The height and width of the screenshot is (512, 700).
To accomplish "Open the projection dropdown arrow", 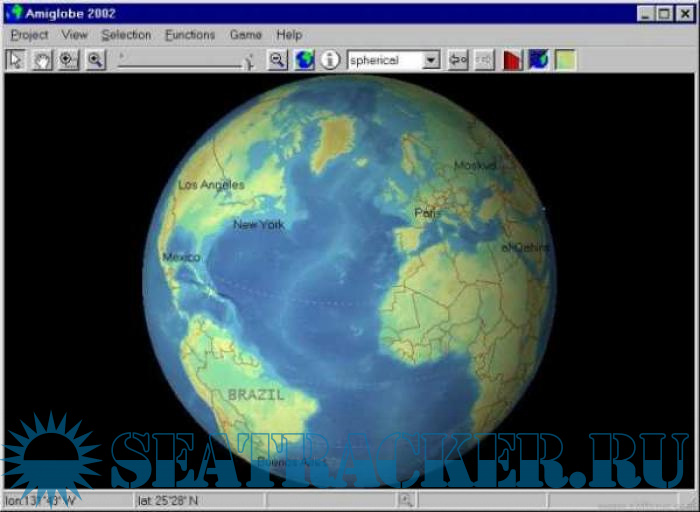I will coord(431,60).
